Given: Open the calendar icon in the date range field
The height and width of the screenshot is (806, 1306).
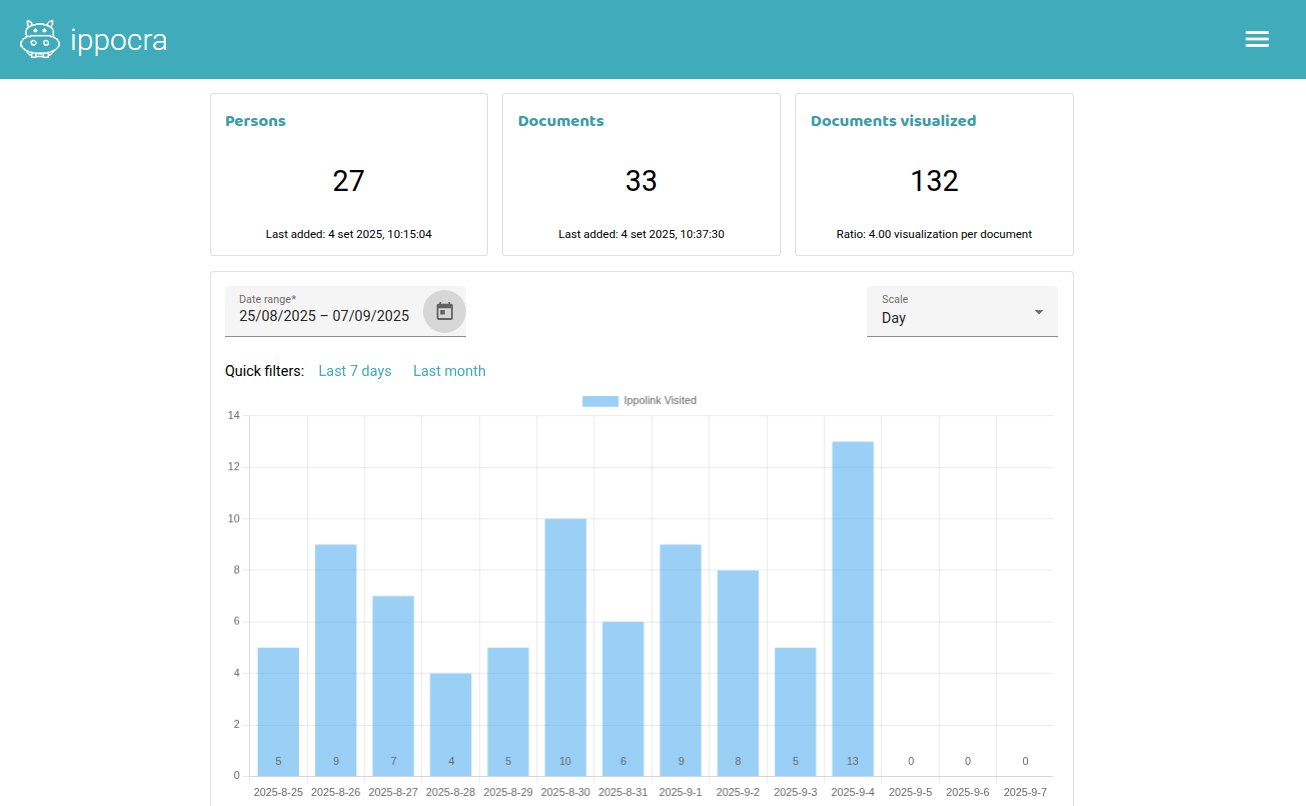Looking at the screenshot, I should pyautogui.click(x=444, y=311).
